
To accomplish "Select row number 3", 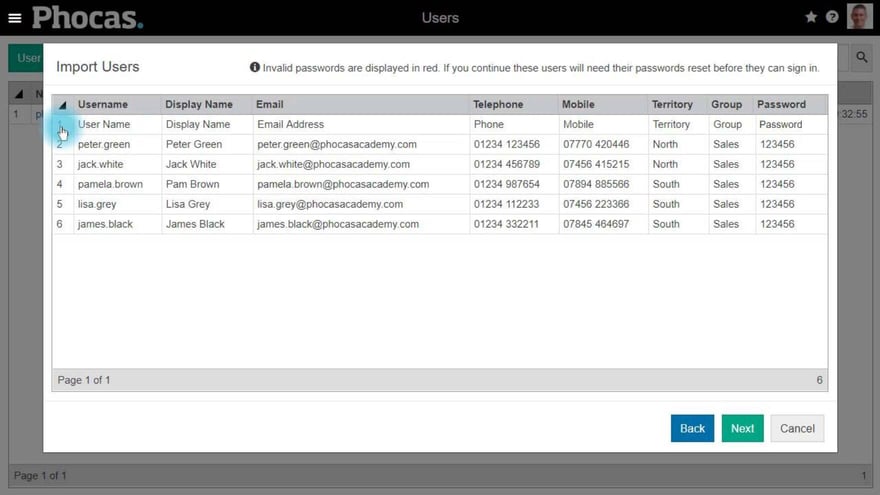I will coord(59,164).
